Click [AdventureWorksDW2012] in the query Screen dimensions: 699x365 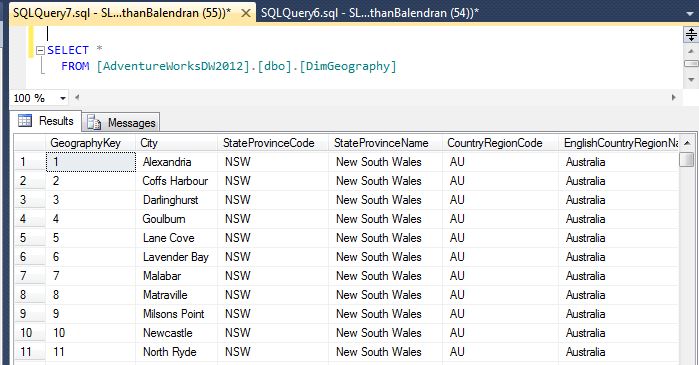click(x=173, y=66)
